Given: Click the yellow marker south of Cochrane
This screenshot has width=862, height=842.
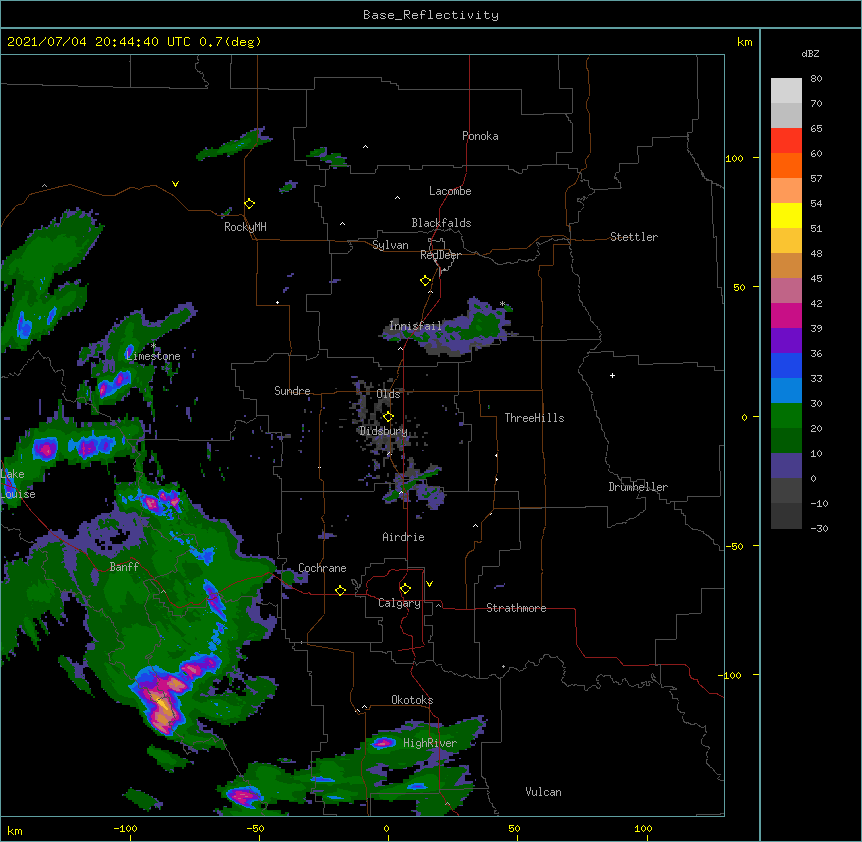Looking at the screenshot, I should [340, 590].
